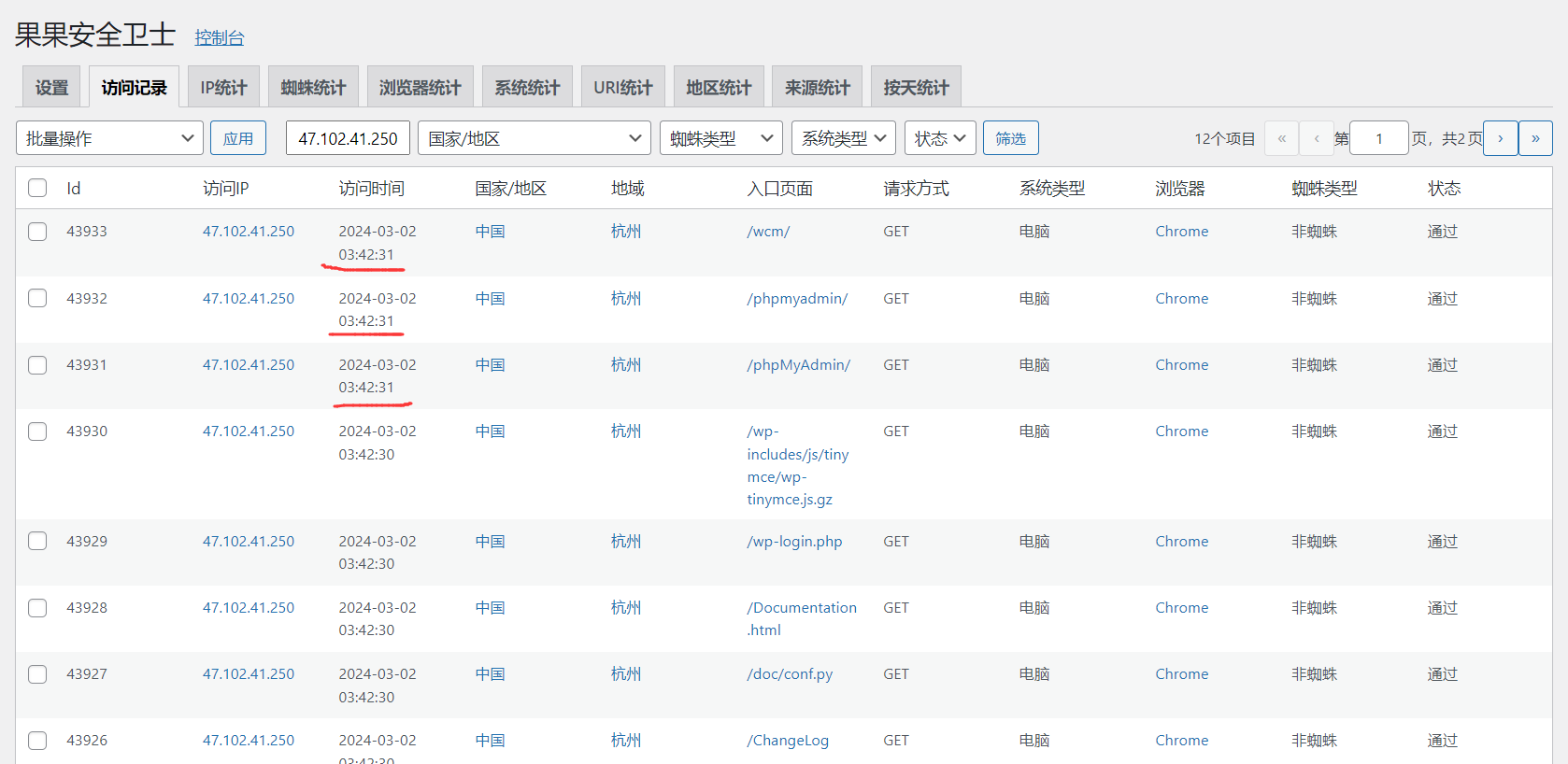Switch to the 设置 tab

[x=51, y=88]
